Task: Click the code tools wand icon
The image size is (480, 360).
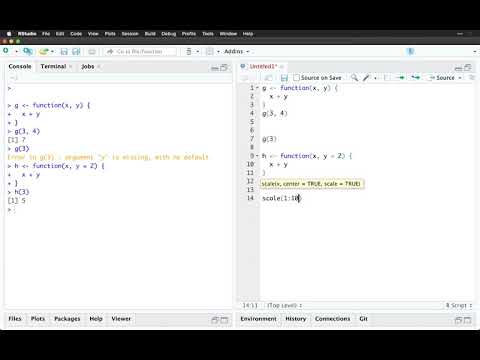Action: click(x=367, y=78)
